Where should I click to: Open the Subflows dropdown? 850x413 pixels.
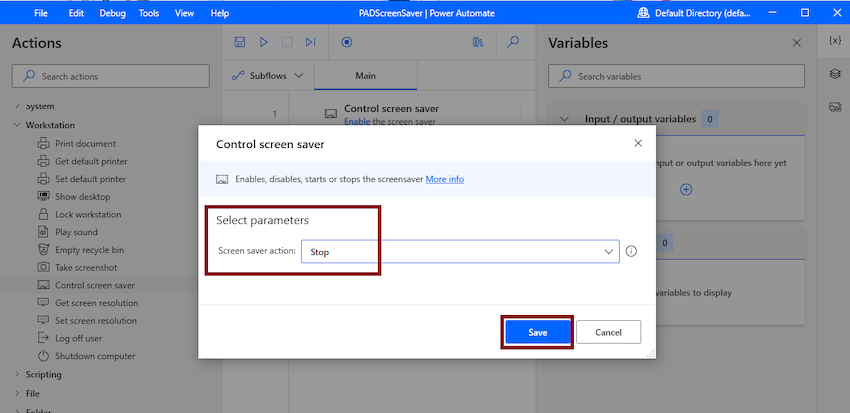point(267,76)
